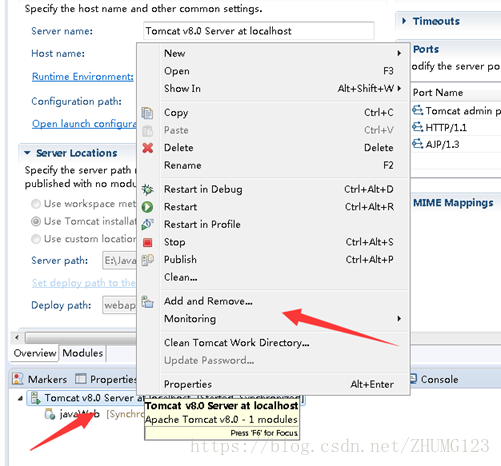Select Use custom location radio button
Image resolution: width=501 pixels, height=466 pixels.
coord(36,239)
